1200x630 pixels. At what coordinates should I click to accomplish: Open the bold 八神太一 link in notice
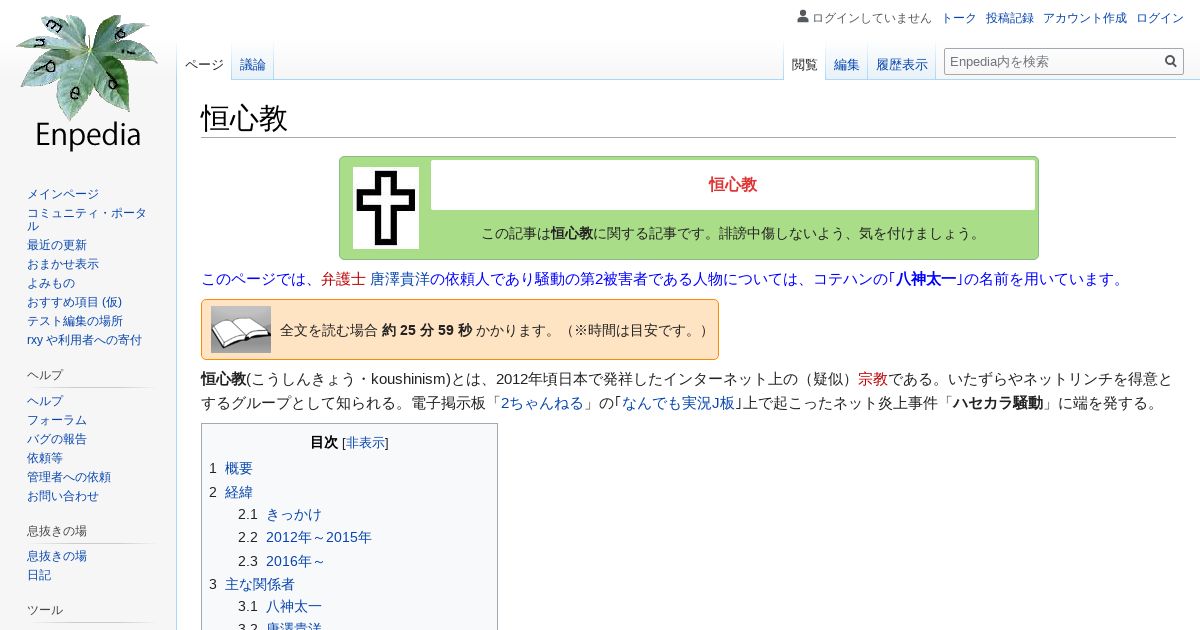[926, 279]
